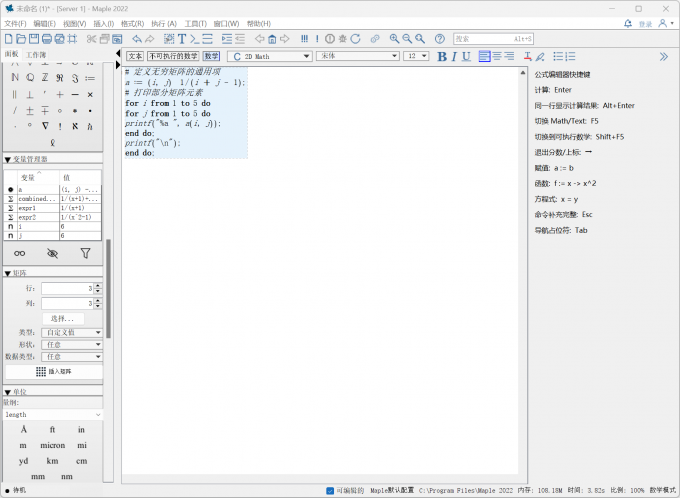Insert a Maple prompt with the >_ icon
This screenshot has height=498, width=680.
195,39
